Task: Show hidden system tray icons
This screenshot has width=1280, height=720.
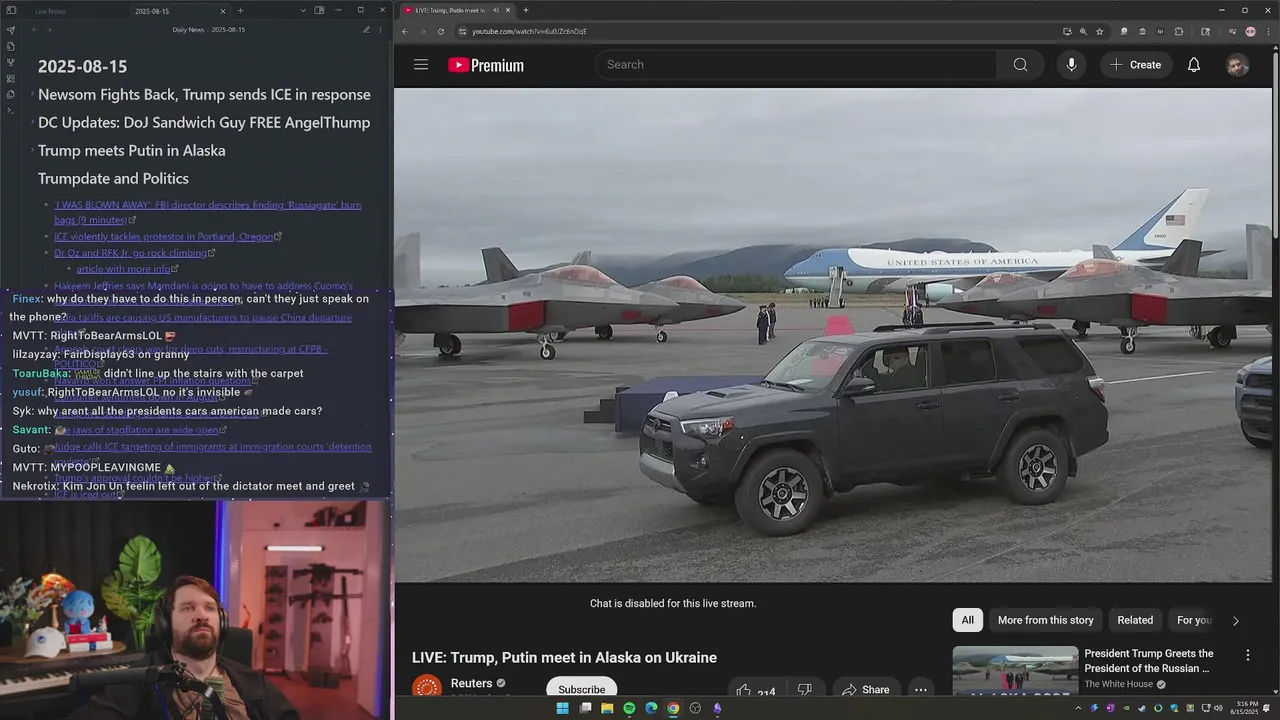Action: (1077, 708)
